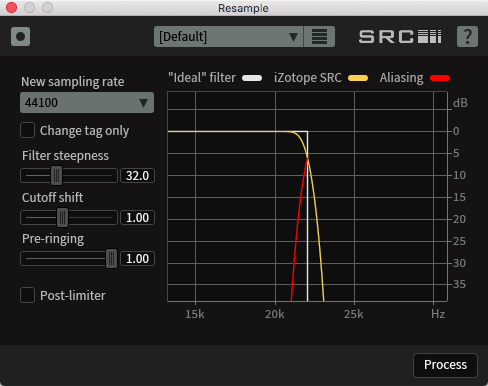
Task: Click the red Aliasing legend swatch
Action: pos(440,78)
